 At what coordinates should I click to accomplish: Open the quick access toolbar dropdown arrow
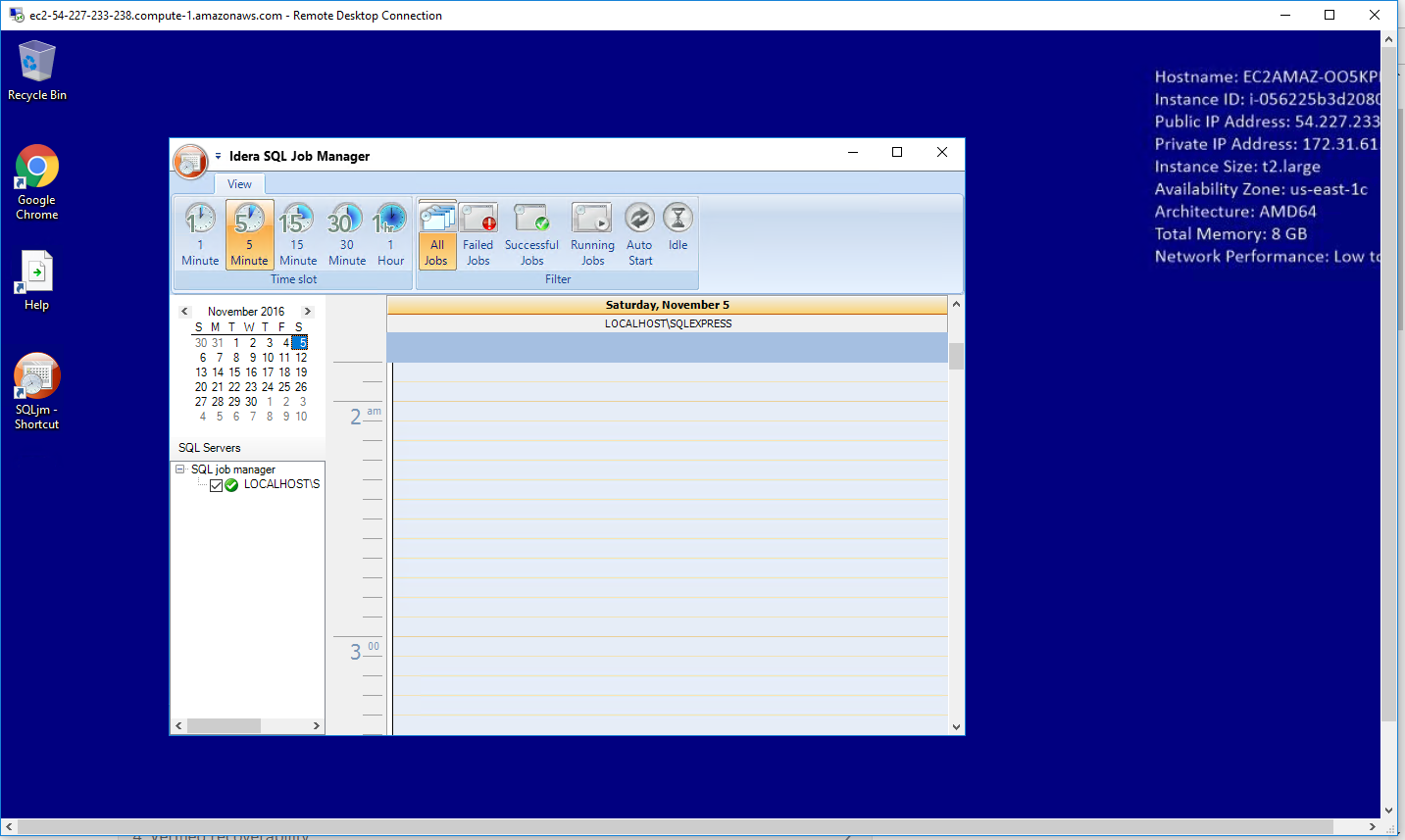point(218,157)
